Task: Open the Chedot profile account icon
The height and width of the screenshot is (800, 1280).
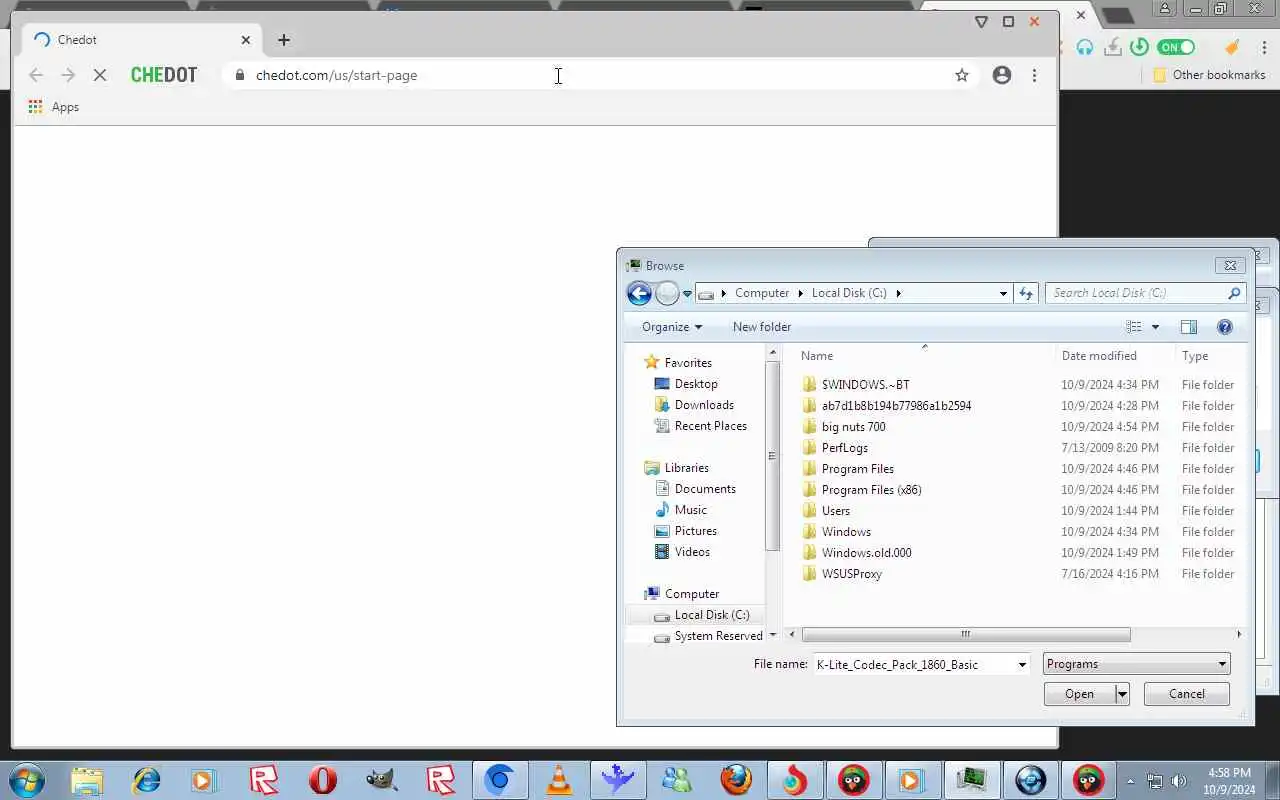Action: click(1002, 75)
